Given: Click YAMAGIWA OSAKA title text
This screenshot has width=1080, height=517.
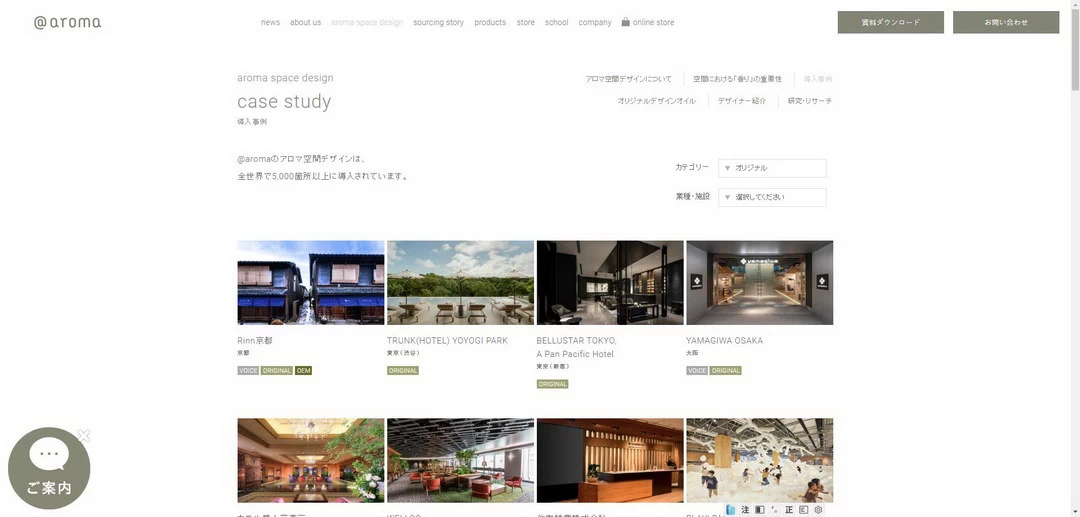Looking at the screenshot, I should pos(725,341).
